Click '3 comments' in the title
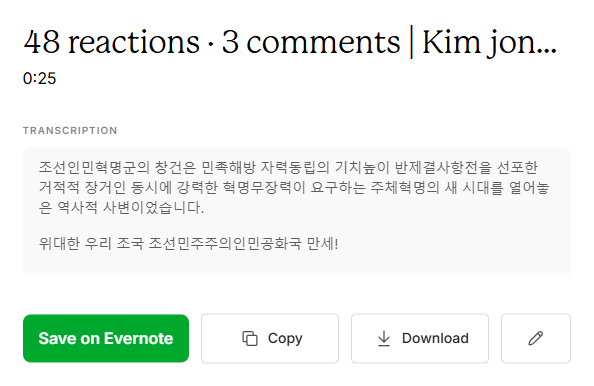 (x=311, y=42)
